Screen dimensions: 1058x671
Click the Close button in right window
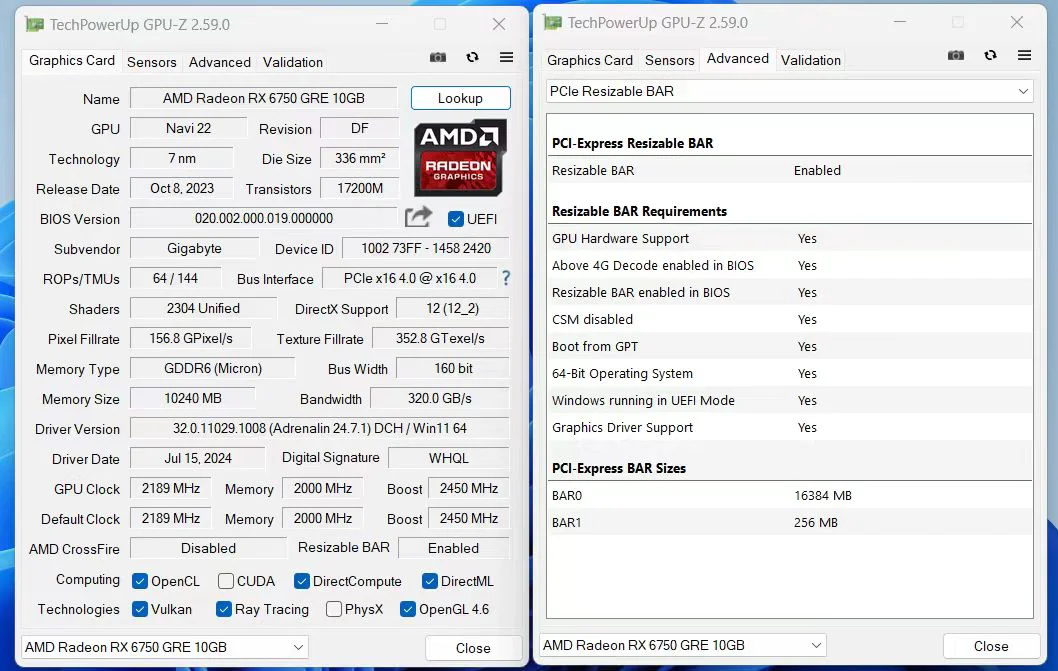coord(991,646)
